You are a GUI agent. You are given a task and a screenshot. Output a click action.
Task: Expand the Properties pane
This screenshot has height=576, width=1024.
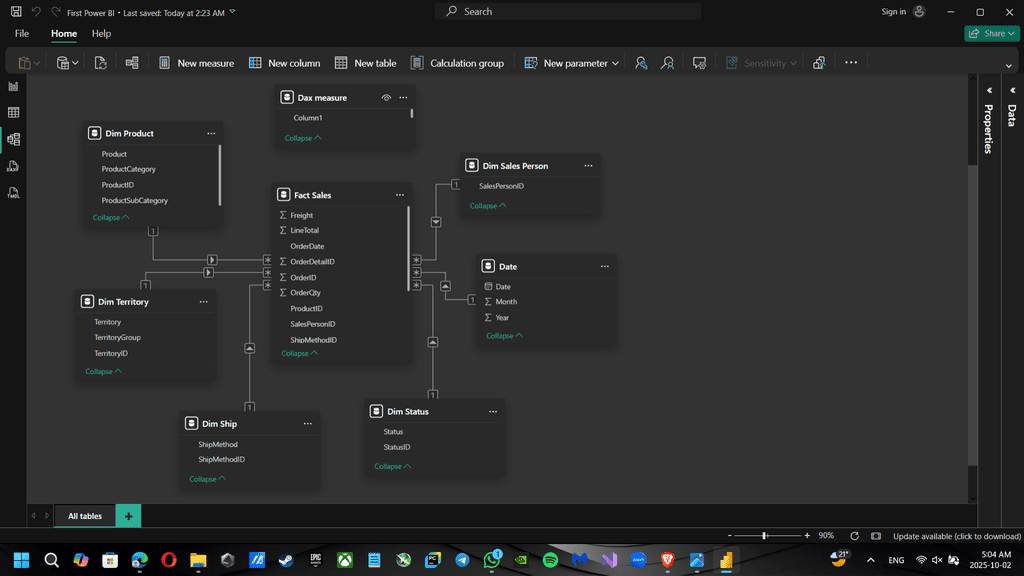pyautogui.click(x=987, y=90)
